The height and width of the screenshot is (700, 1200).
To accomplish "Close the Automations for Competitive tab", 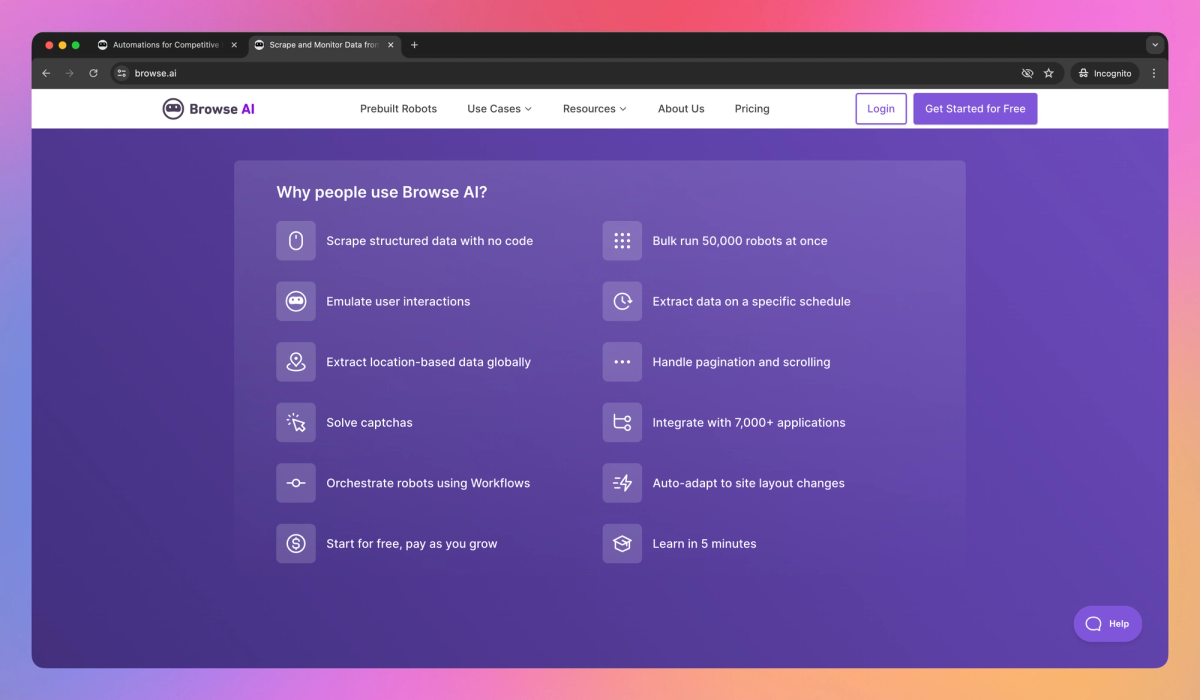I will [234, 45].
